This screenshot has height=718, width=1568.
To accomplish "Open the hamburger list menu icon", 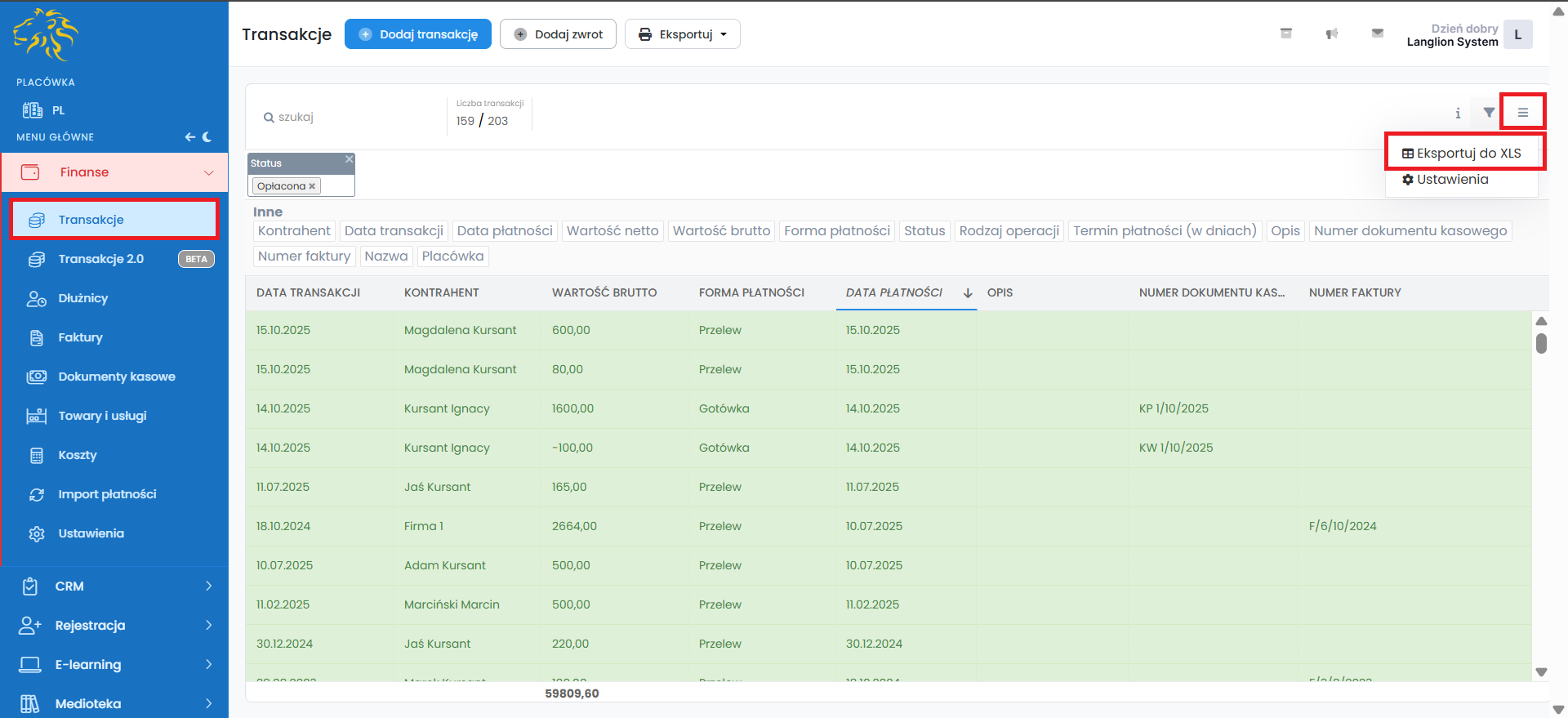I will click(x=1522, y=113).
